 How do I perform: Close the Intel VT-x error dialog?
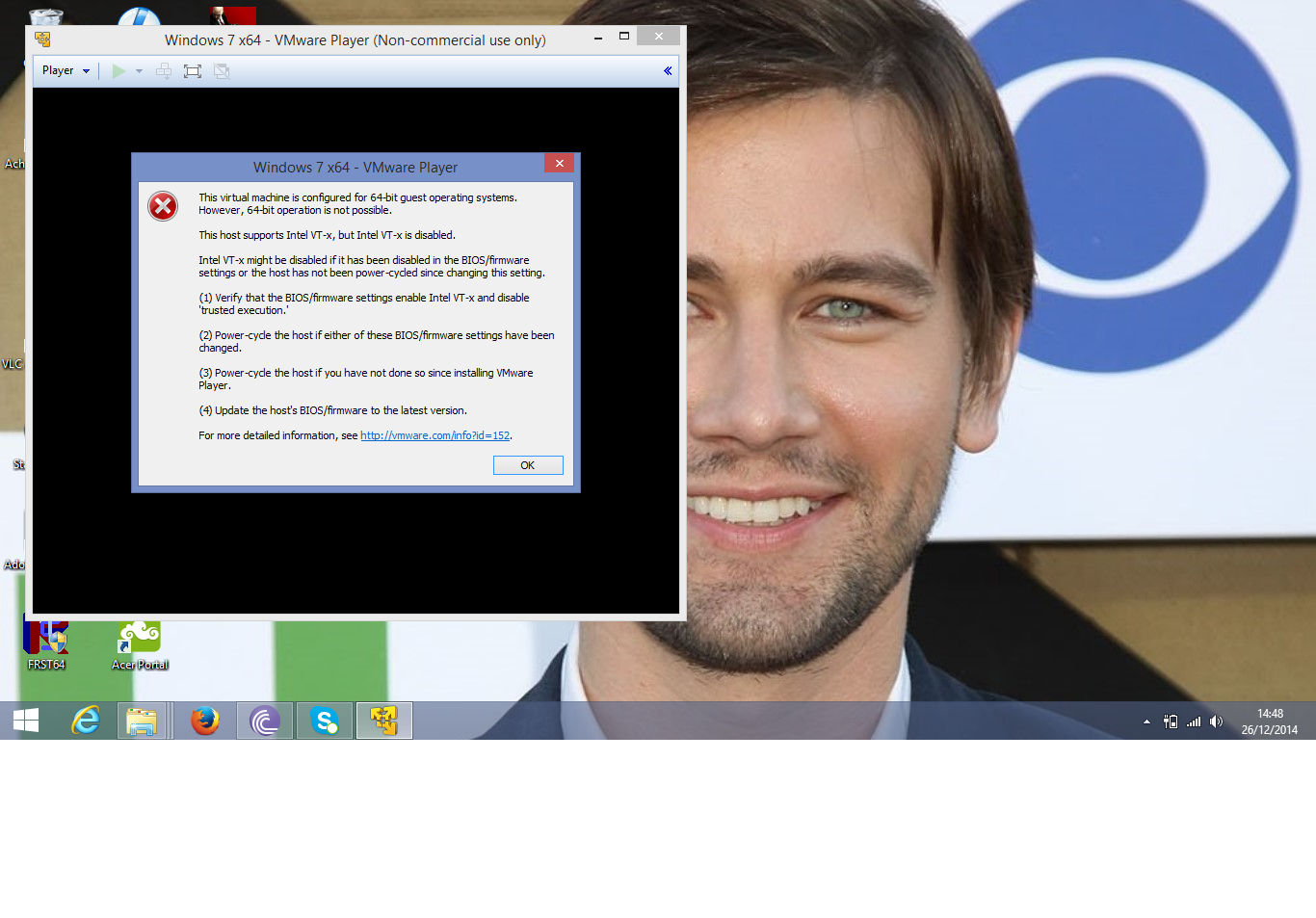(x=559, y=164)
